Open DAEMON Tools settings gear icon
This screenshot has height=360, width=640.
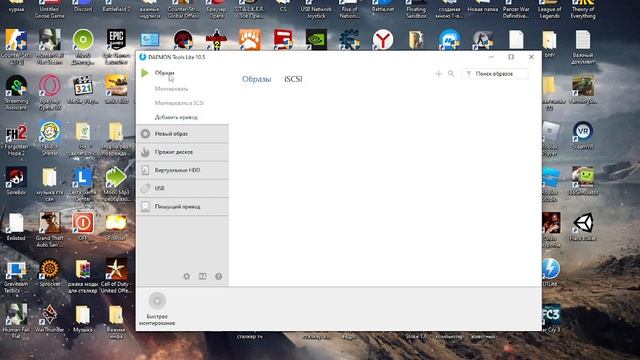(187, 276)
